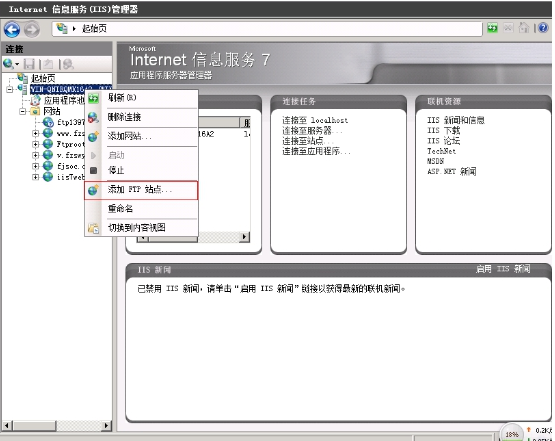Open the IIS 下载 link
Image resolution: width=555 pixels, height=441 pixels.
point(444,130)
